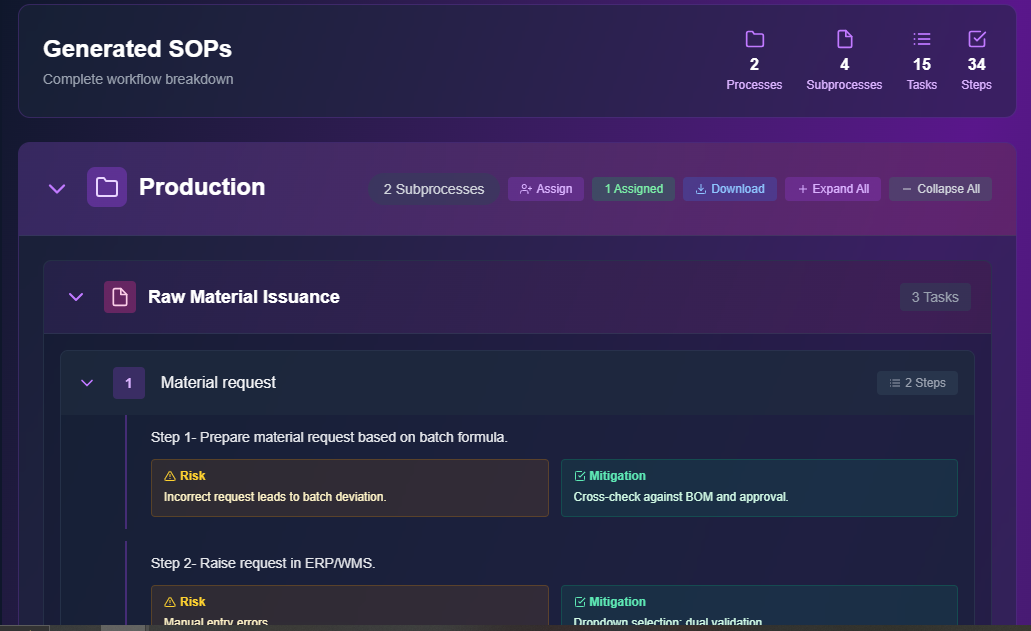1031x631 pixels.
Task: Click the Step 1 Mitigation check icon
Action: [580, 476]
